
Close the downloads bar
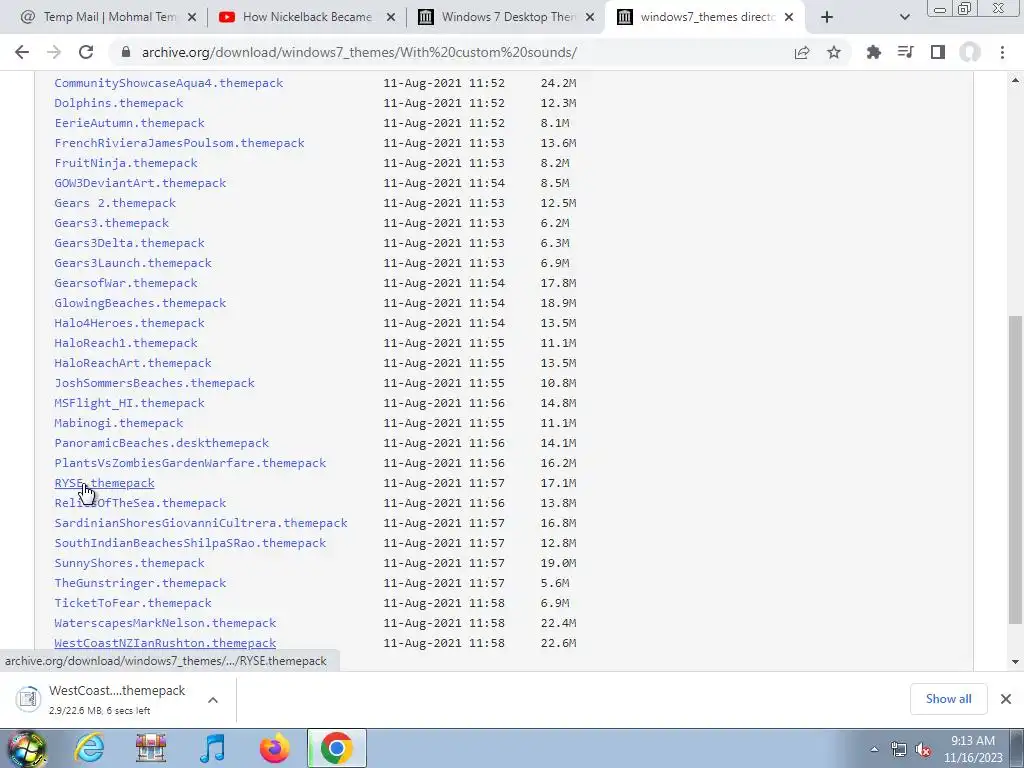(1006, 699)
